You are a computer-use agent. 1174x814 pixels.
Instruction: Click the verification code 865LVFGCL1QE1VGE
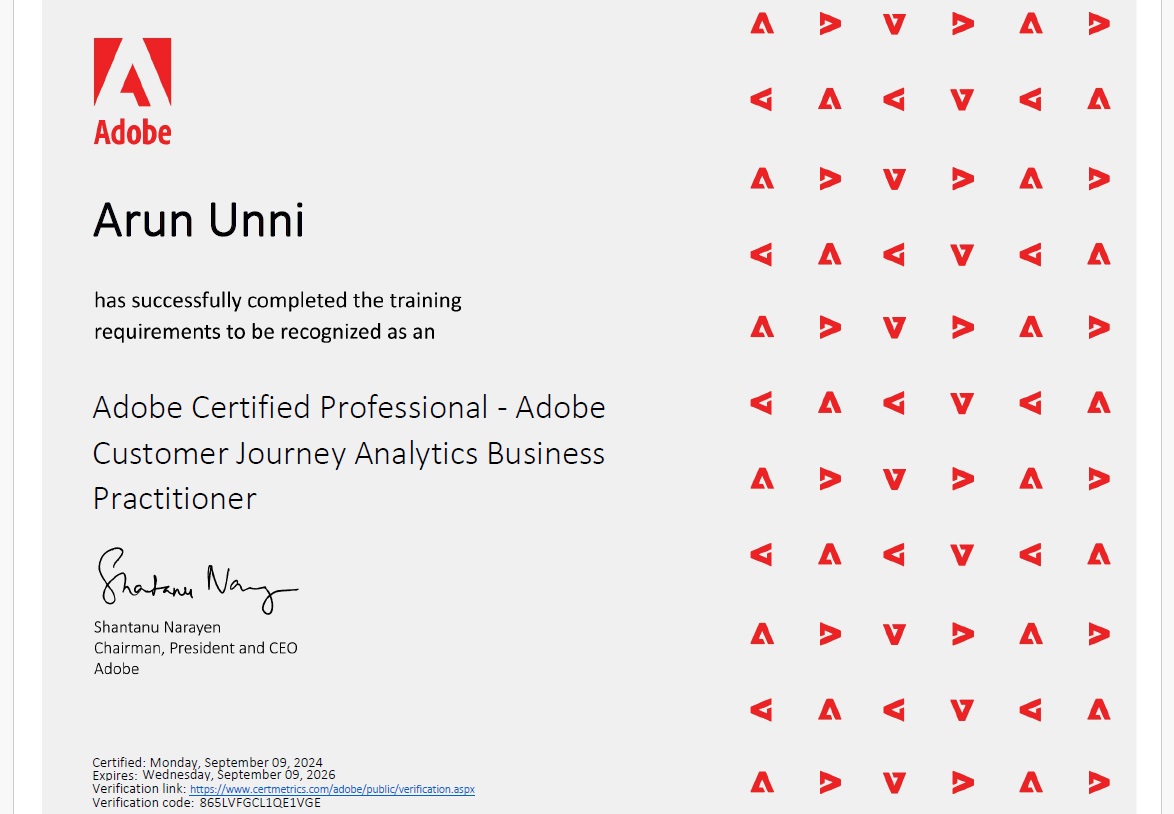pos(260,802)
